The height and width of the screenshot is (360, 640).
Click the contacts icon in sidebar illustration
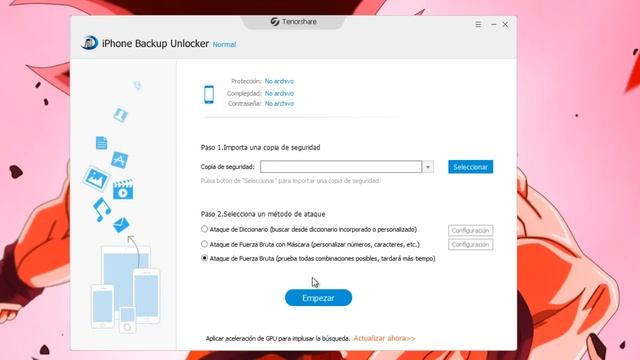120,115
